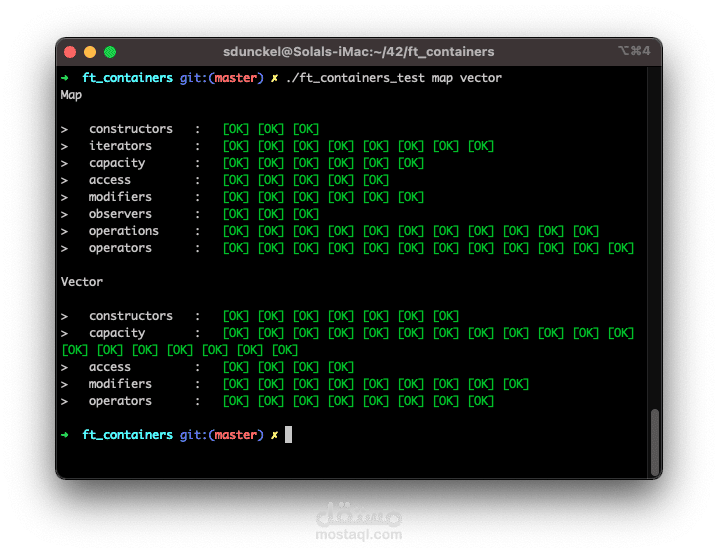Click the 'Vector' heading text
718x553 pixels.
(x=82, y=282)
